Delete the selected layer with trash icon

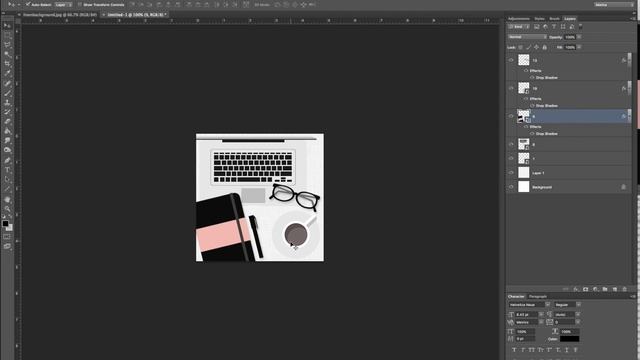coord(624,289)
